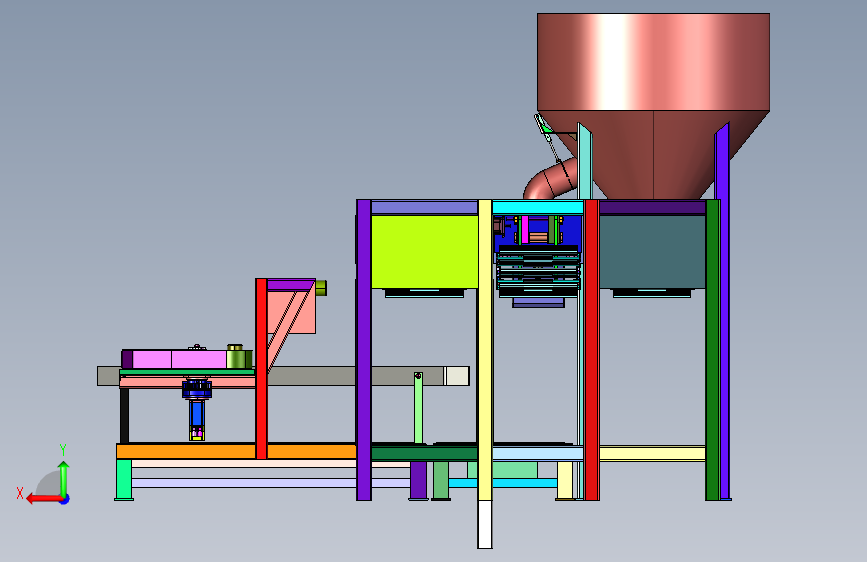
Task: Click the blue Z axis dot of the triad
Action: 65,499
